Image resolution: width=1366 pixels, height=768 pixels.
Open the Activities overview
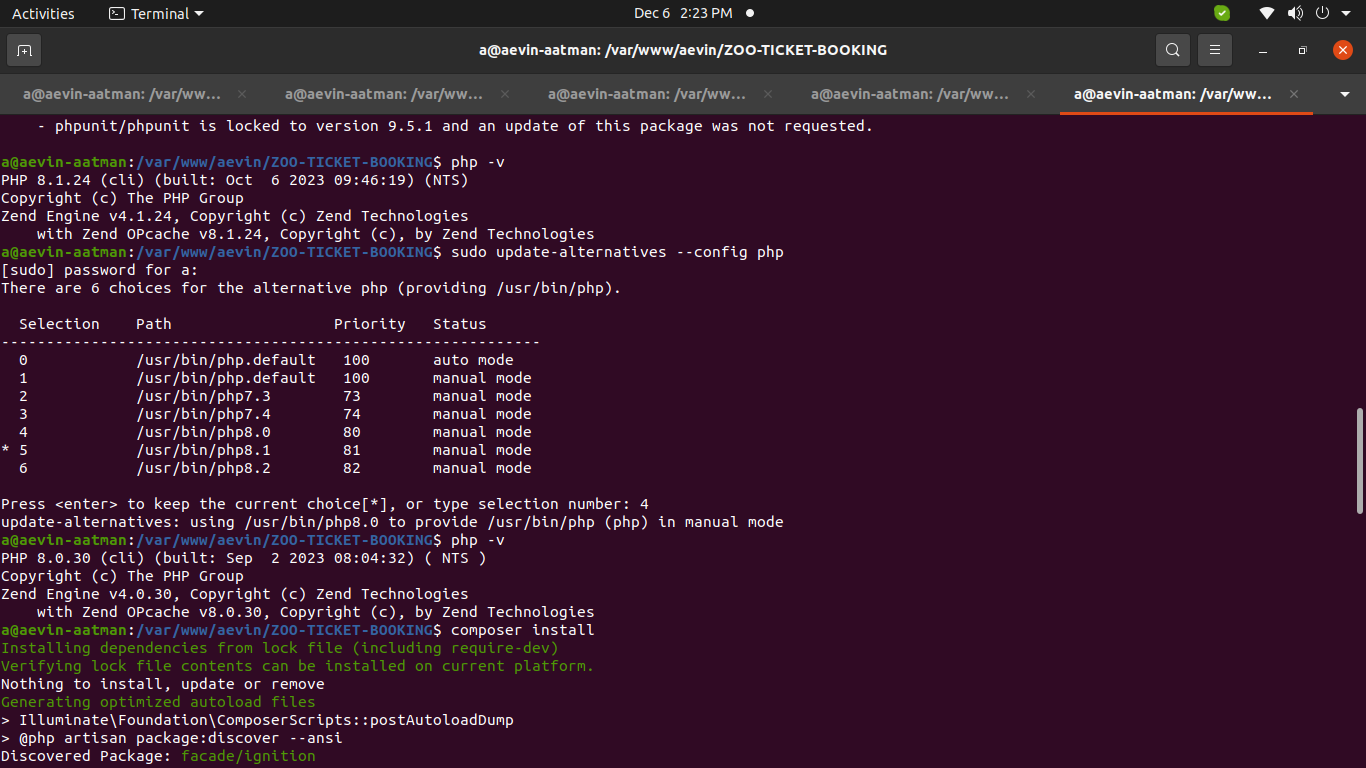(43, 13)
